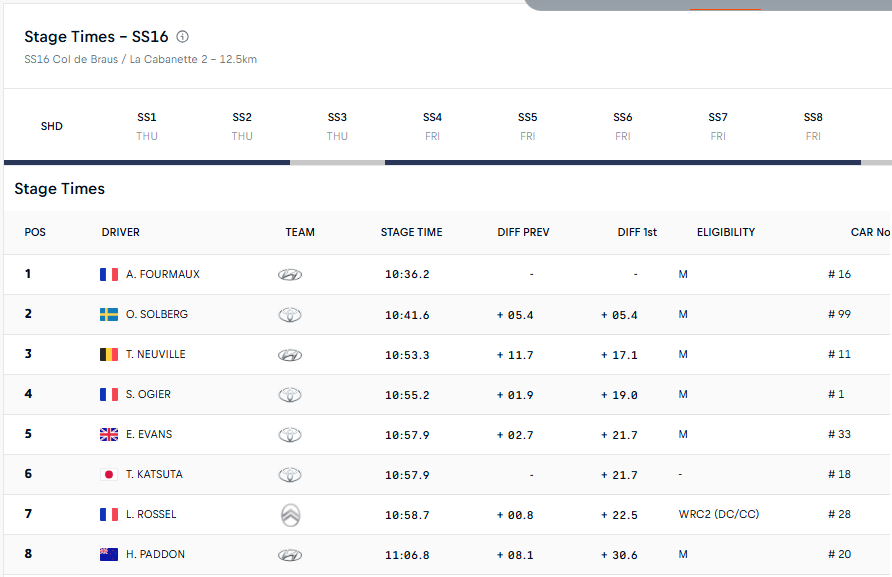
Task: Click the Belgian flag beside T. Neuville
Action: (x=109, y=354)
